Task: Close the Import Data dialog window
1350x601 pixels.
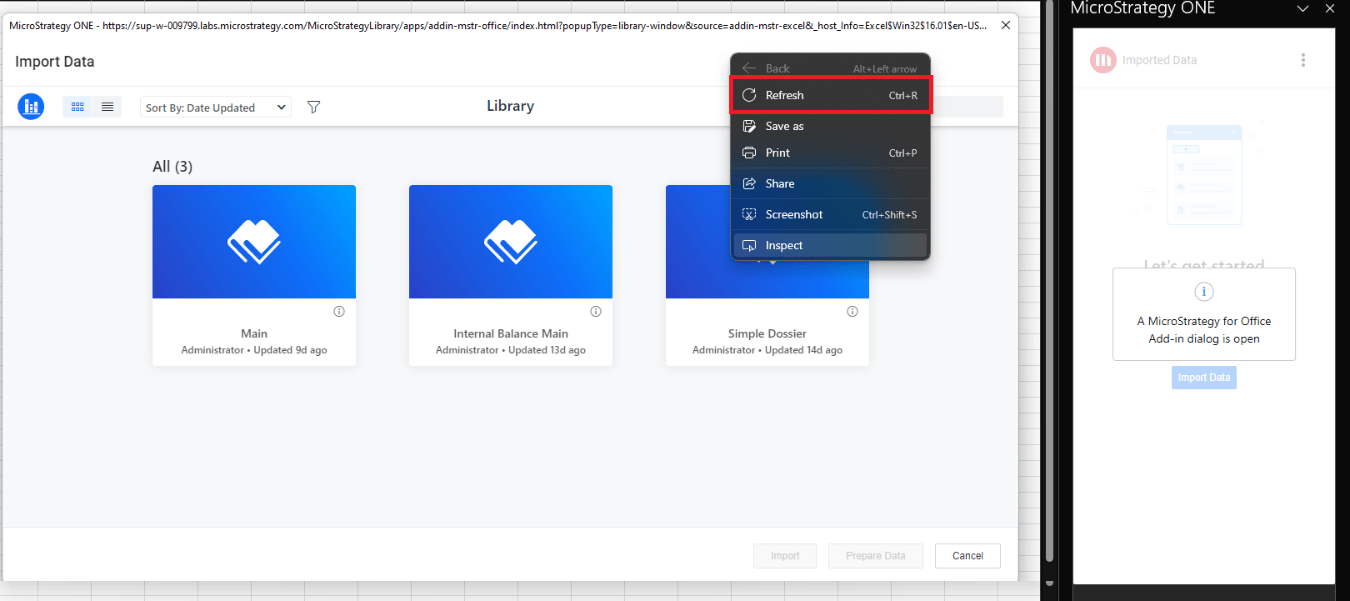Action: click(1005, 25)
